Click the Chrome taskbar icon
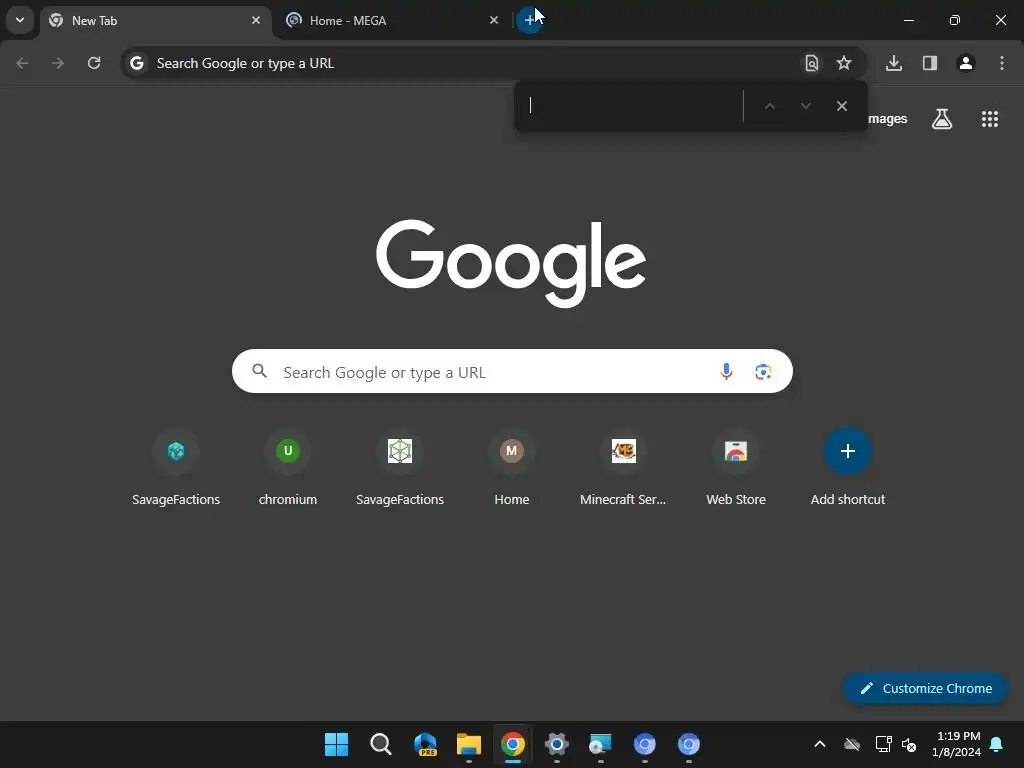Viewport: 1024px width, 768px height. 513,744
